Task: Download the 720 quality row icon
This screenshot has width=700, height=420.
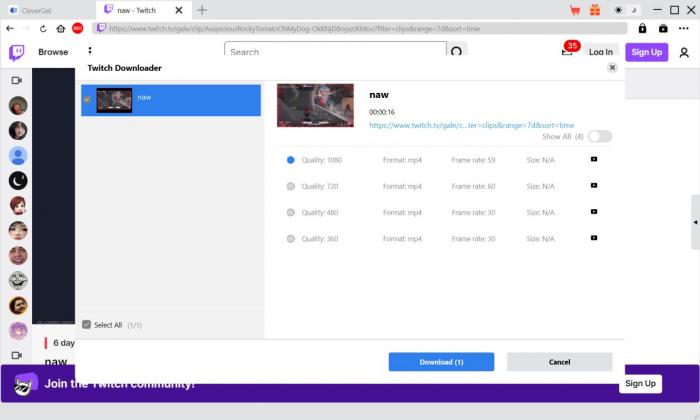Action: point(594,186)
